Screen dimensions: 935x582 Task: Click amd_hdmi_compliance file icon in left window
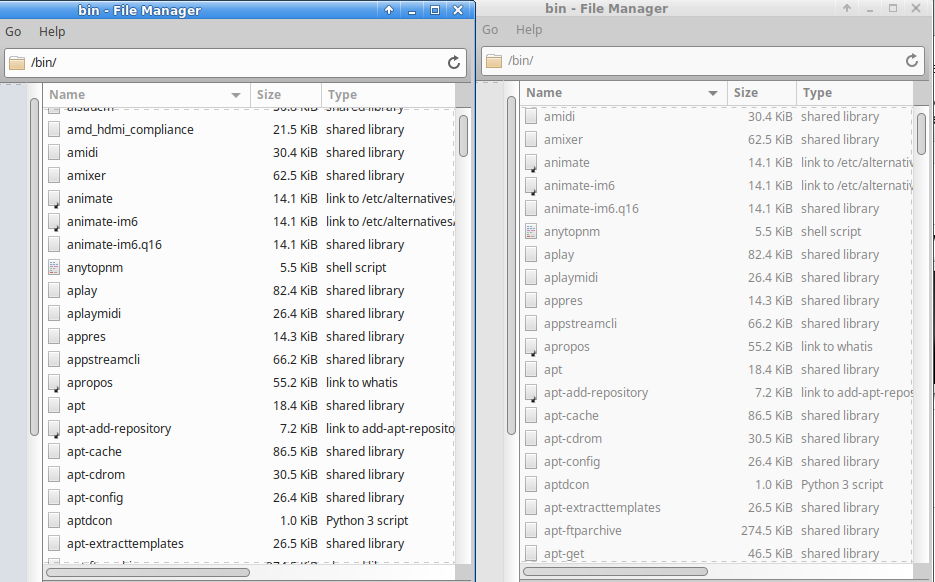click(54, 129)
